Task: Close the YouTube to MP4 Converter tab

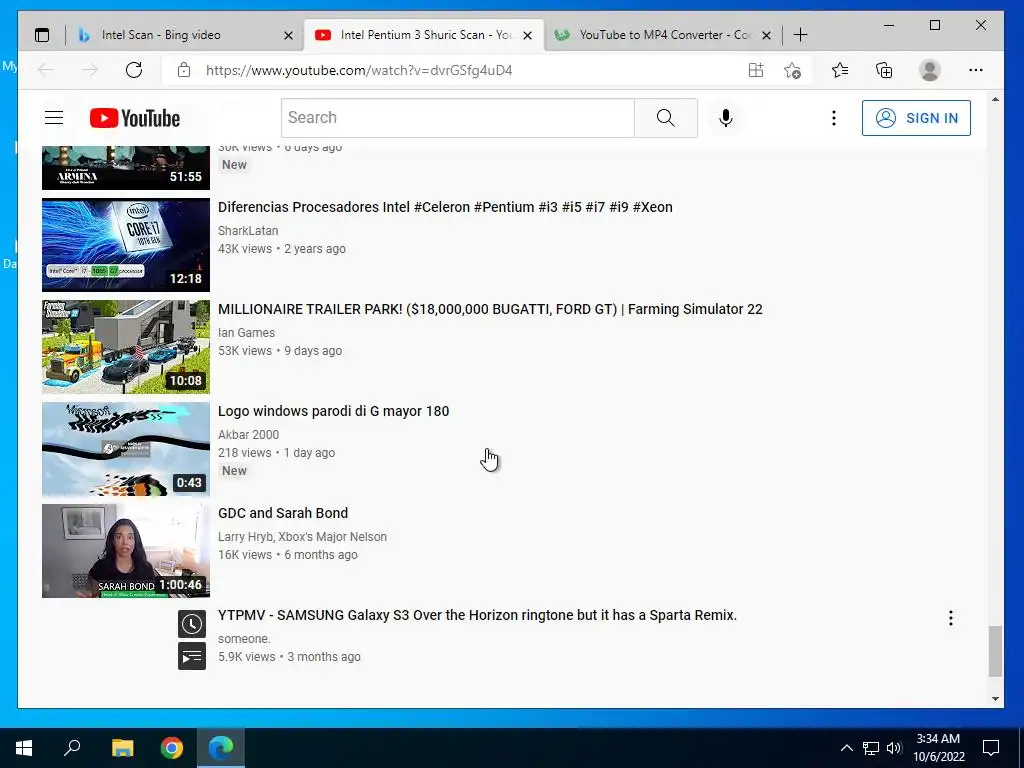Action: pos(767,35)
